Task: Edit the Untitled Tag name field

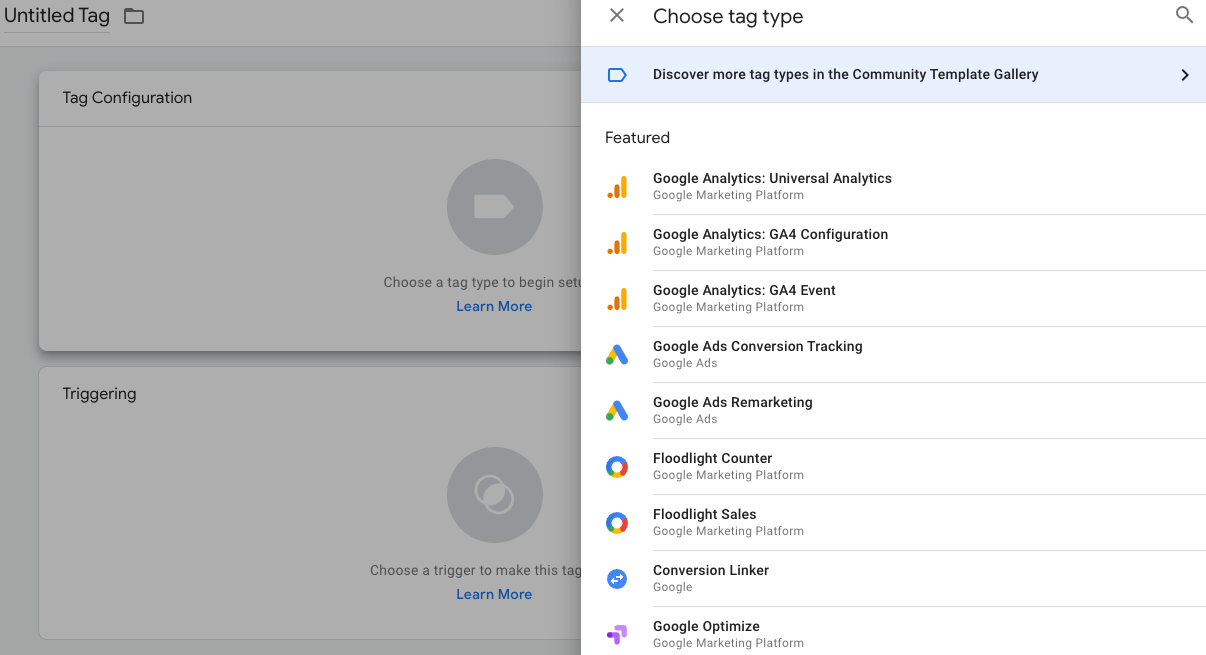Action: 57,17
